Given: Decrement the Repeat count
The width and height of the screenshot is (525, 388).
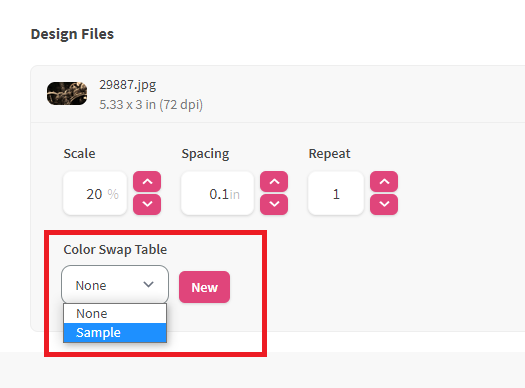Looking at the screenshot, I should coord(384,204).
